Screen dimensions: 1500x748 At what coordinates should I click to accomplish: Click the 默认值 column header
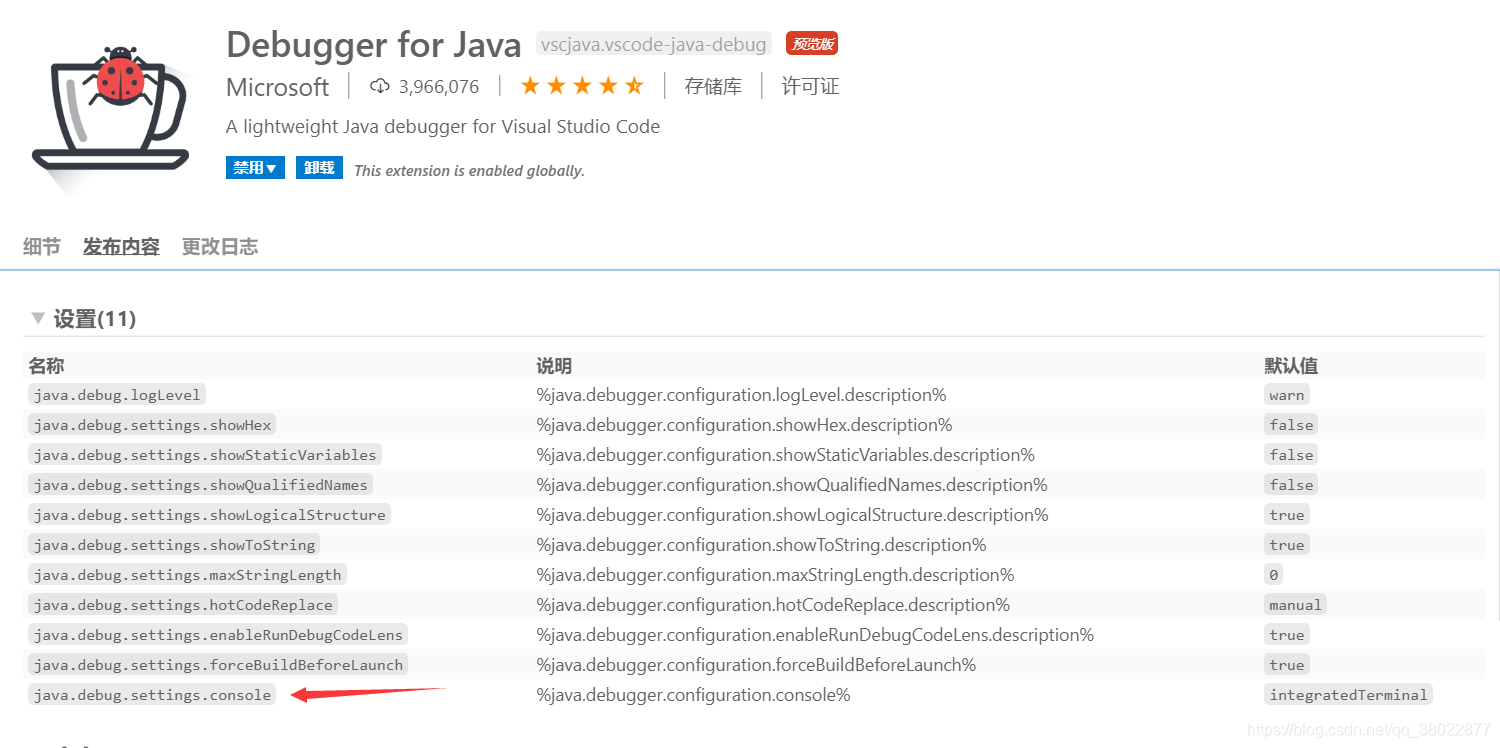1291,366
